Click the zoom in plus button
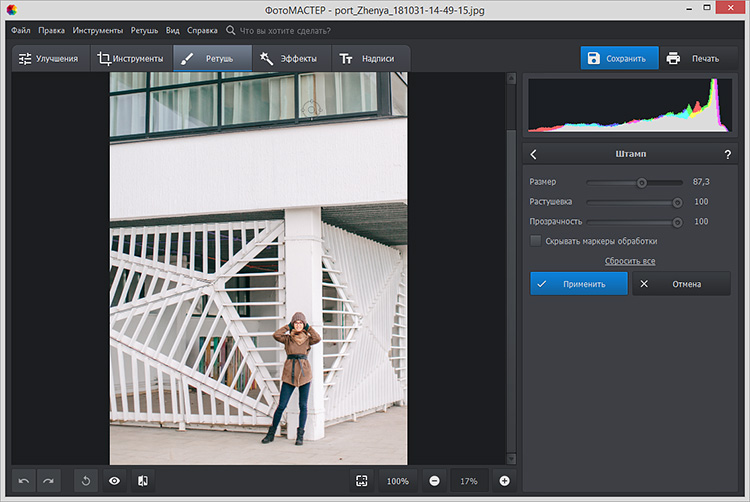This screenshot has width=750, height=502. [504, 481]
